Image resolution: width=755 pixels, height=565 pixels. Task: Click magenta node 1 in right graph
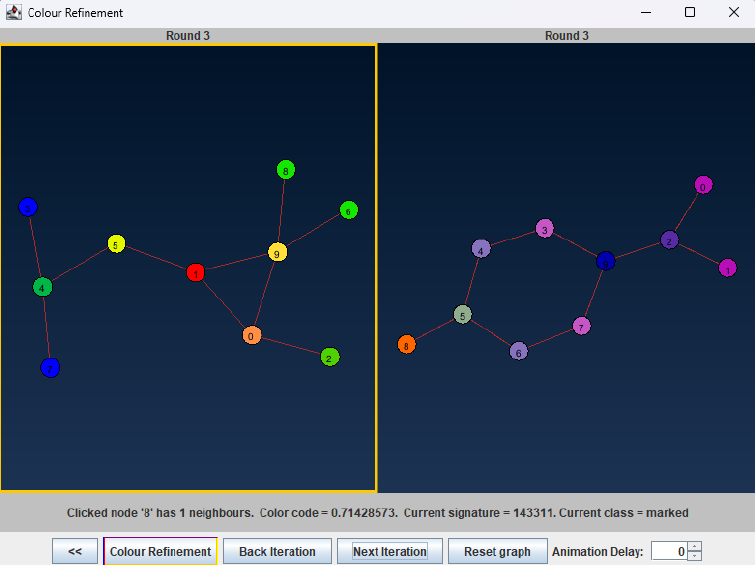click(728, 268)
